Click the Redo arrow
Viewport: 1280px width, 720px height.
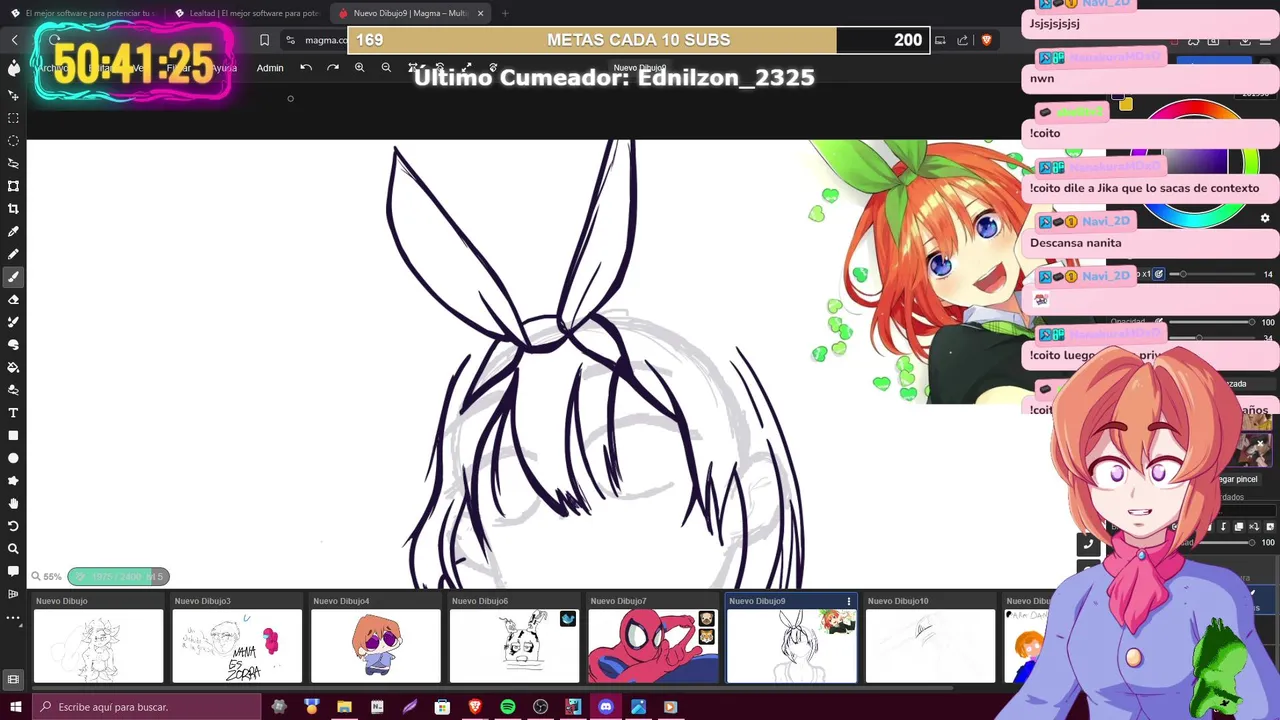click(x=333, y=68)
